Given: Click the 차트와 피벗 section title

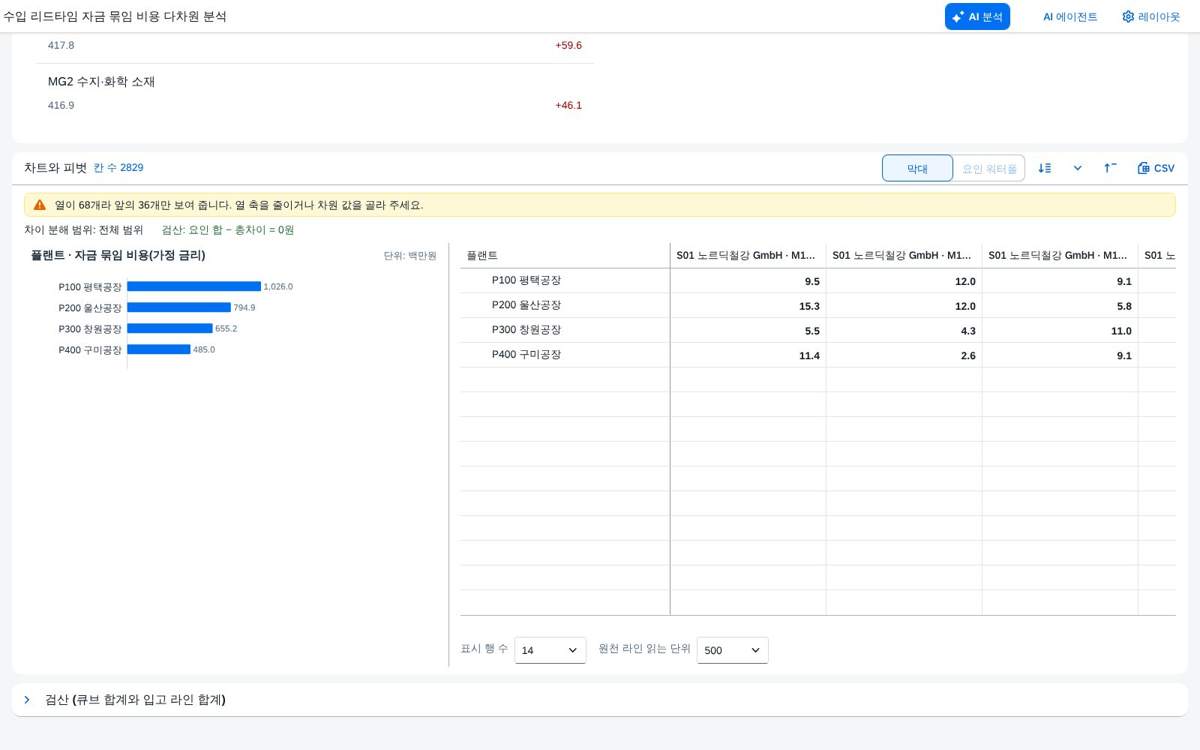Looking at the screenshot, I should [x=55, y=167].
